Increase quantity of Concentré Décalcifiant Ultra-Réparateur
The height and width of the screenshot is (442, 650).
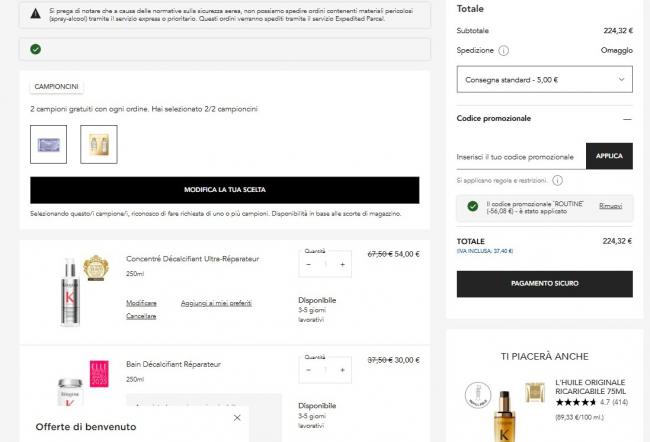[x=343, y=265]
